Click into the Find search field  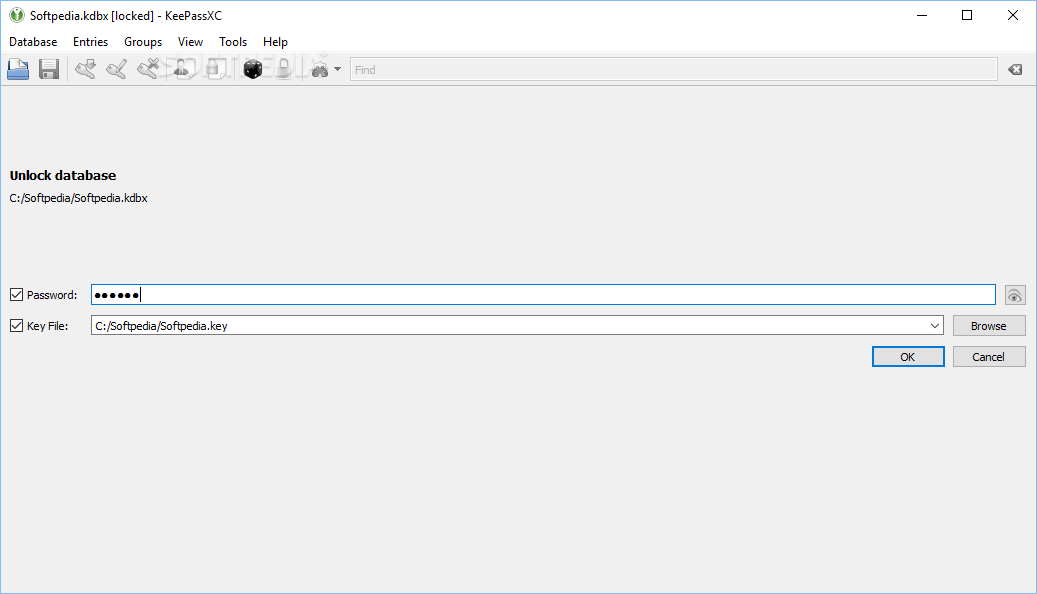tap(673, 69)
